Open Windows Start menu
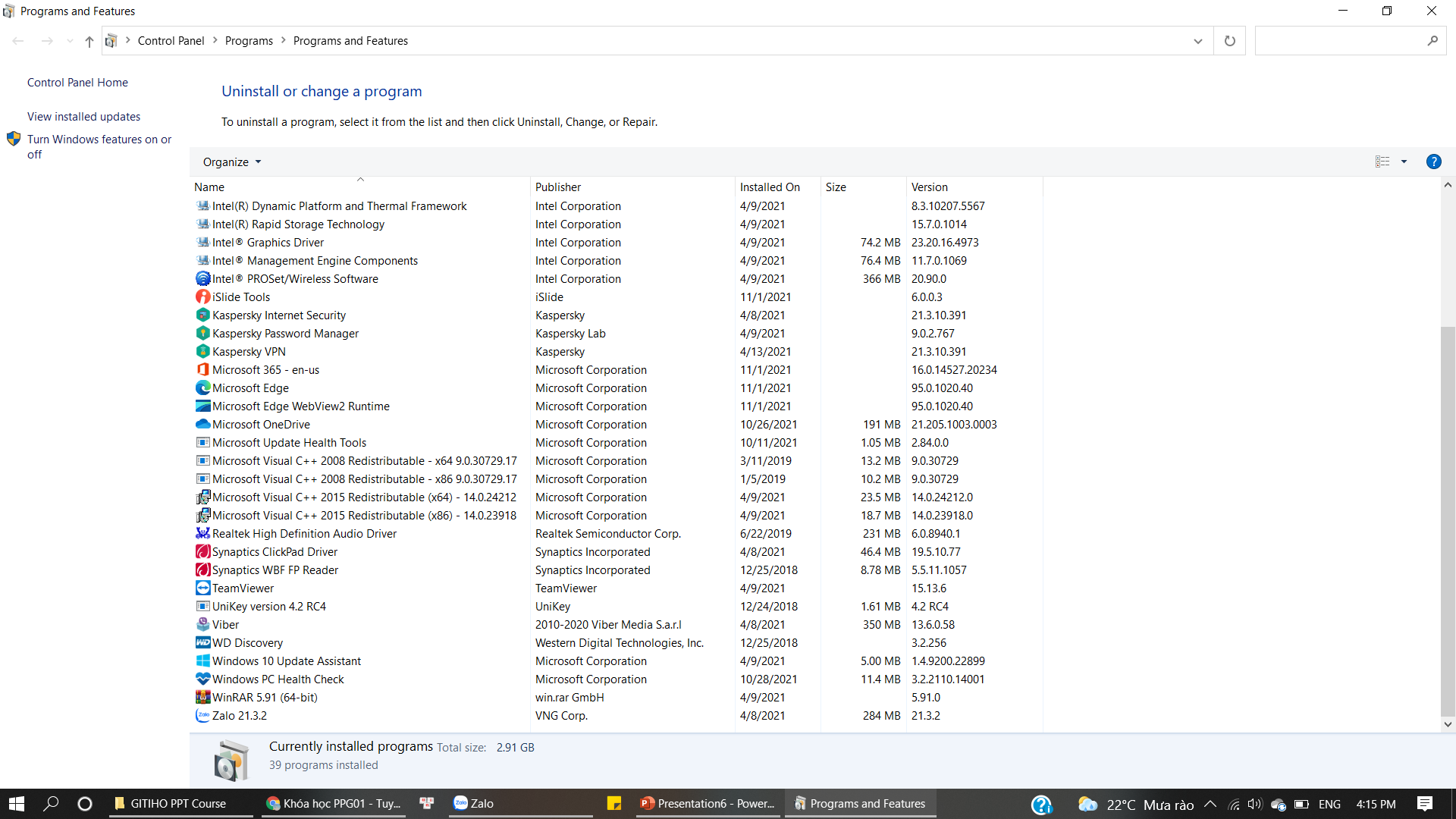The image size is (1456, 819). coord(17,804)
